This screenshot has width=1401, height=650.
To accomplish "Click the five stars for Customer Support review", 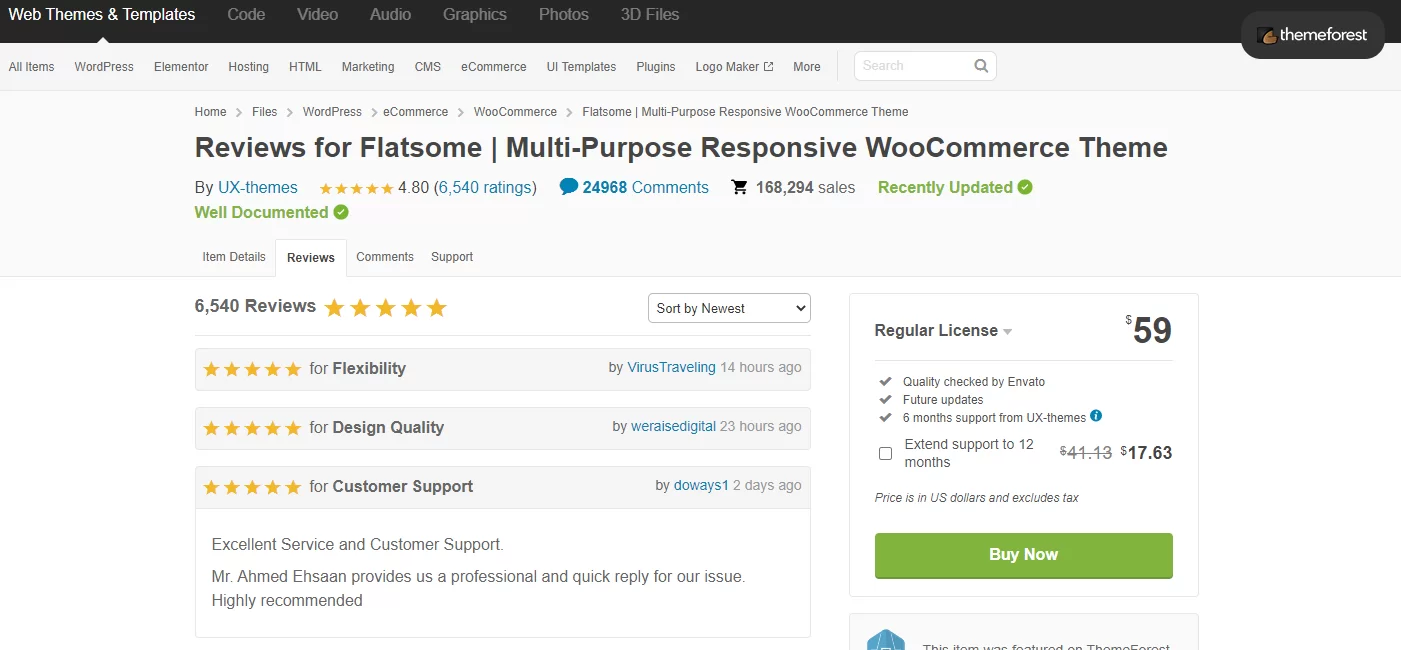I will click(252, 487).
